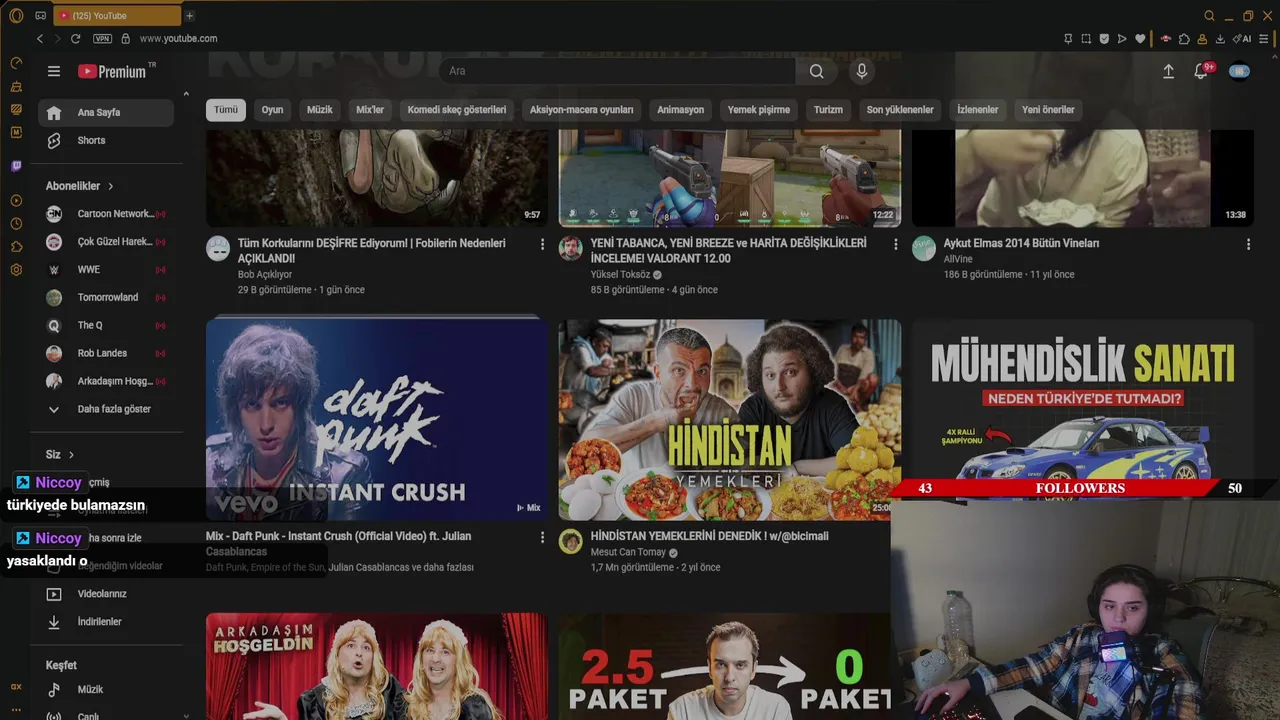Open the Player icon in Opera sidebar
The height and width of the screenshot is (720, 1280).
16,200
